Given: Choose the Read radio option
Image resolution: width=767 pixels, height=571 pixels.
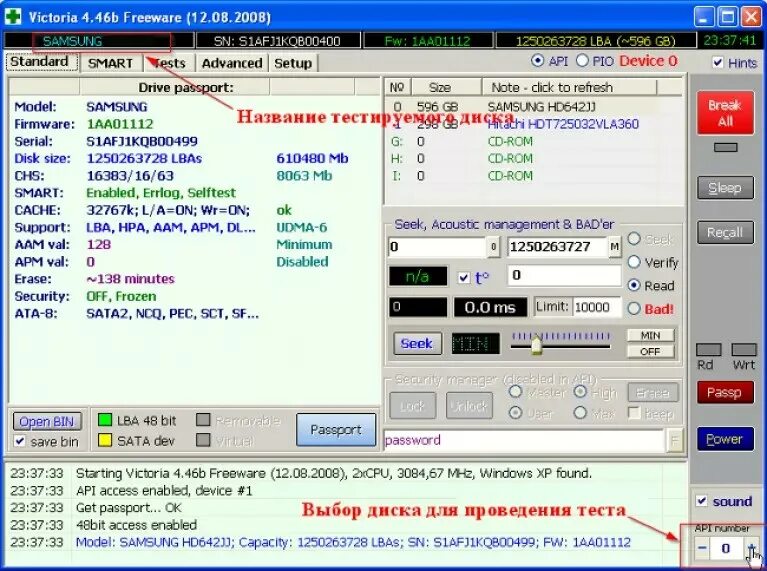Looking at the screenshot, I should click(634, 285).
